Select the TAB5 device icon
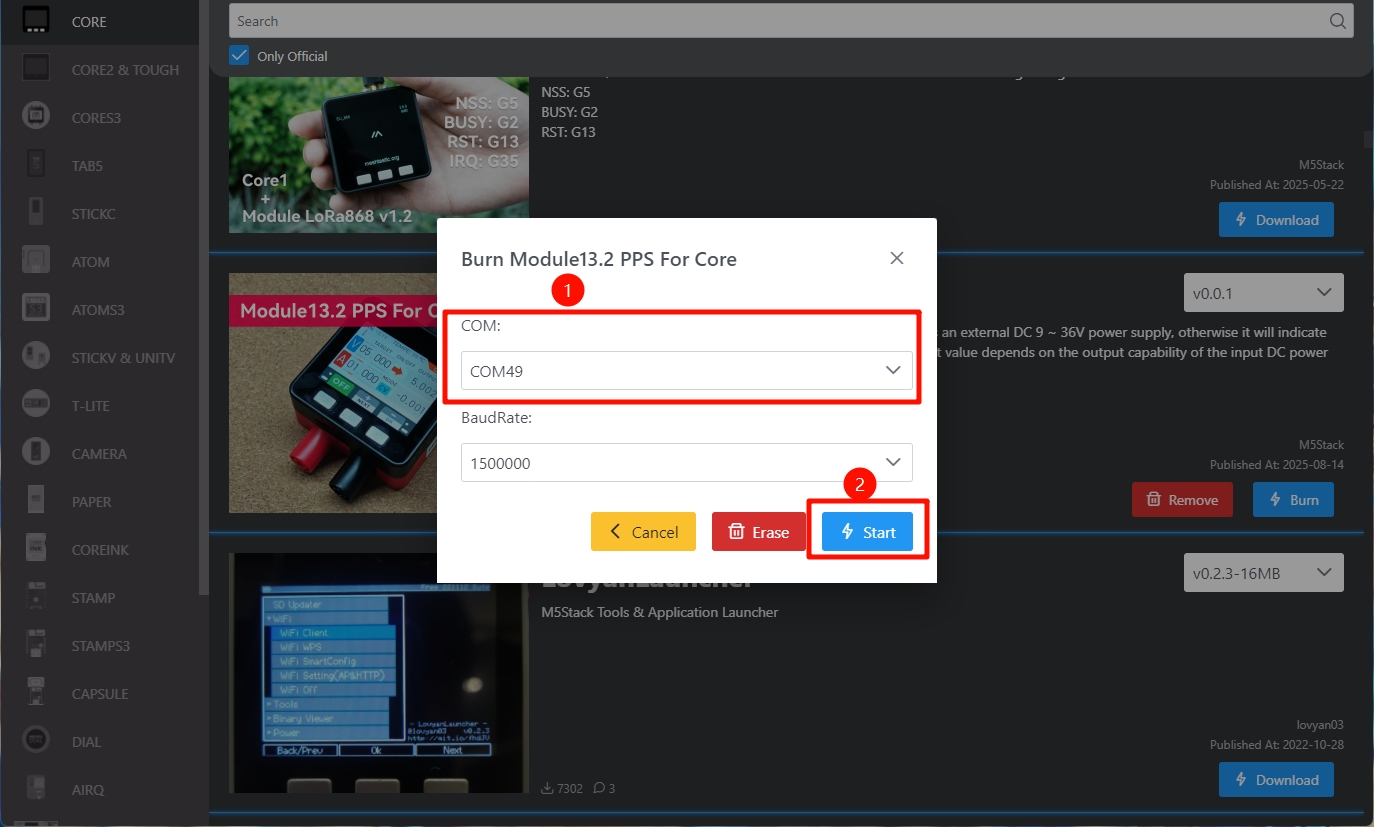This screenshot has width=1374, height=827. pos(36,165)
